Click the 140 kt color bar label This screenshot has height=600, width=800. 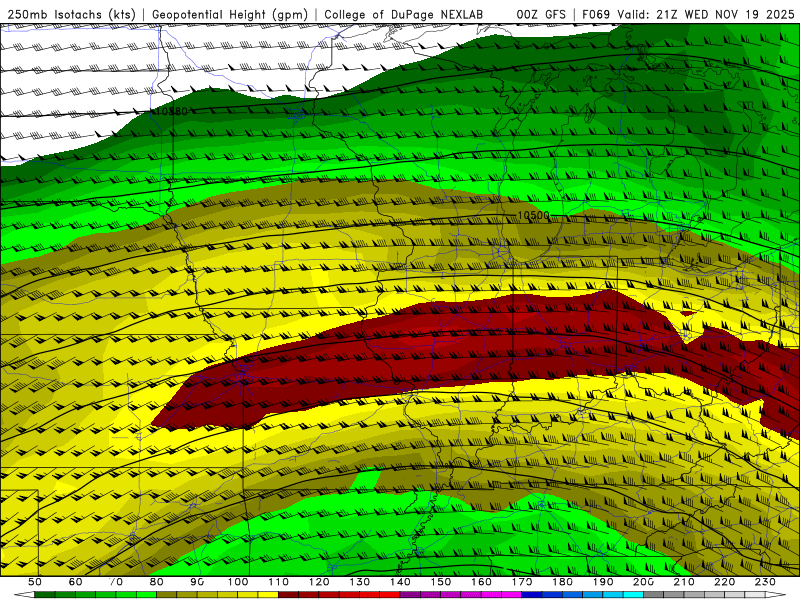[401, 582]
